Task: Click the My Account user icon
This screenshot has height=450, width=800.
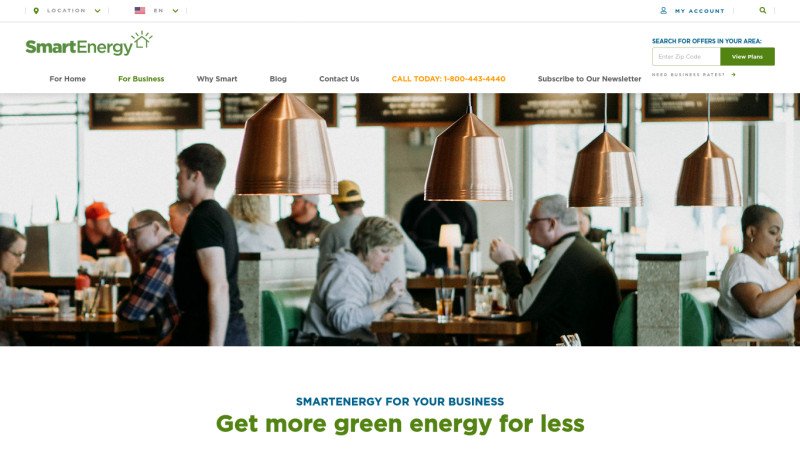Action: pyautogui.click(x=663, y=10)
